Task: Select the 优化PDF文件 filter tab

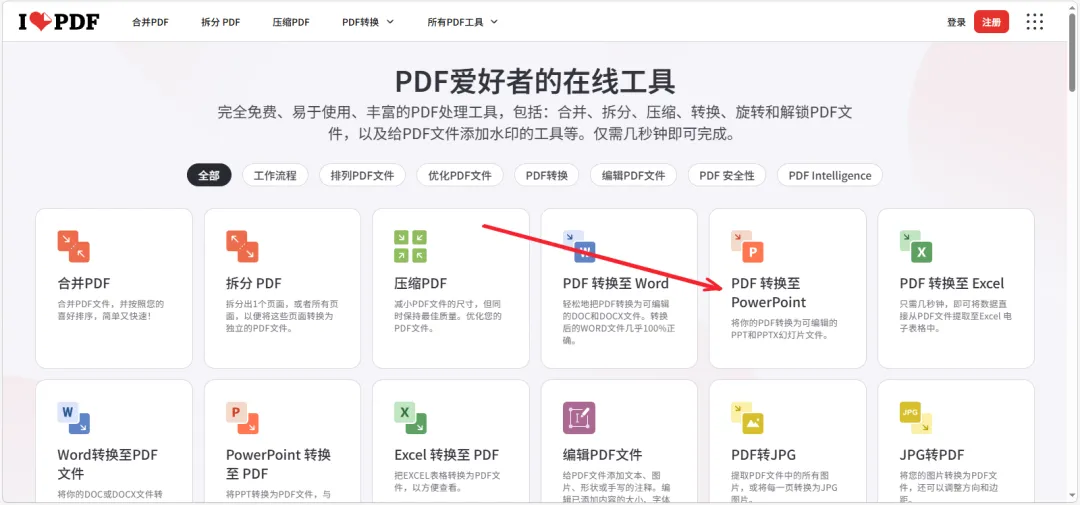Action: (x=460, y=176)
